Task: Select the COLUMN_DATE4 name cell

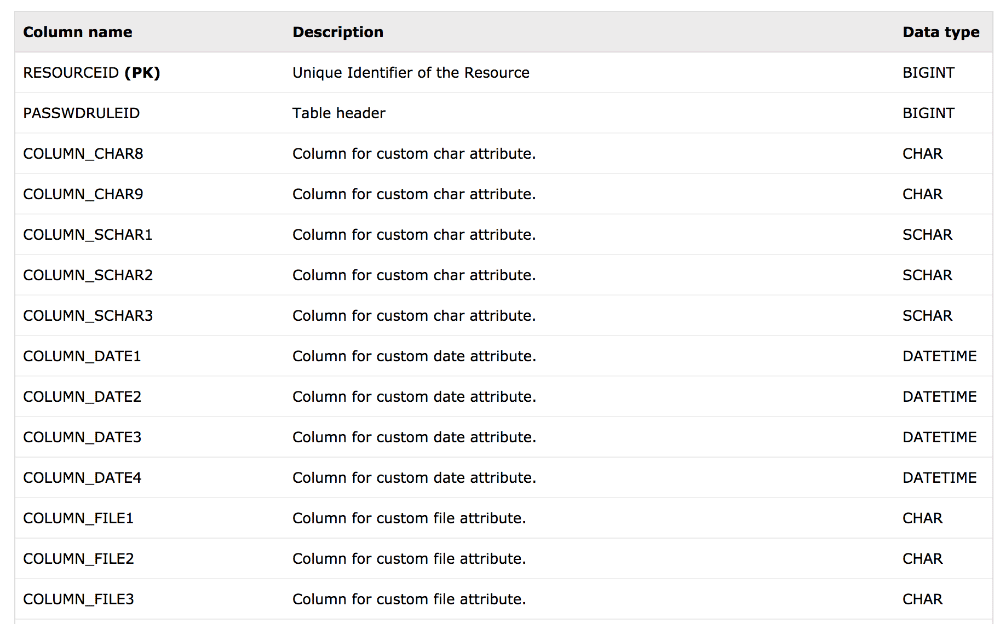Action: tap(82, 478)
